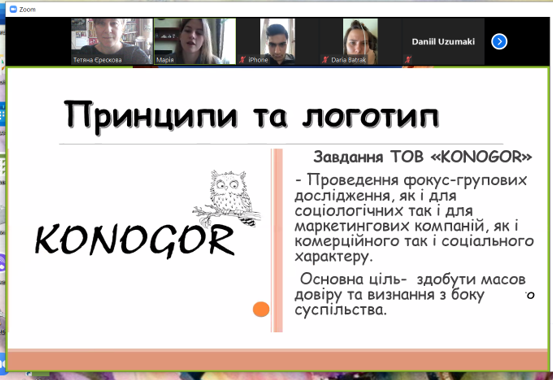
Task: Click Daniil Uzumaki's muted microphone icon
Action: [x=408, y=60]
